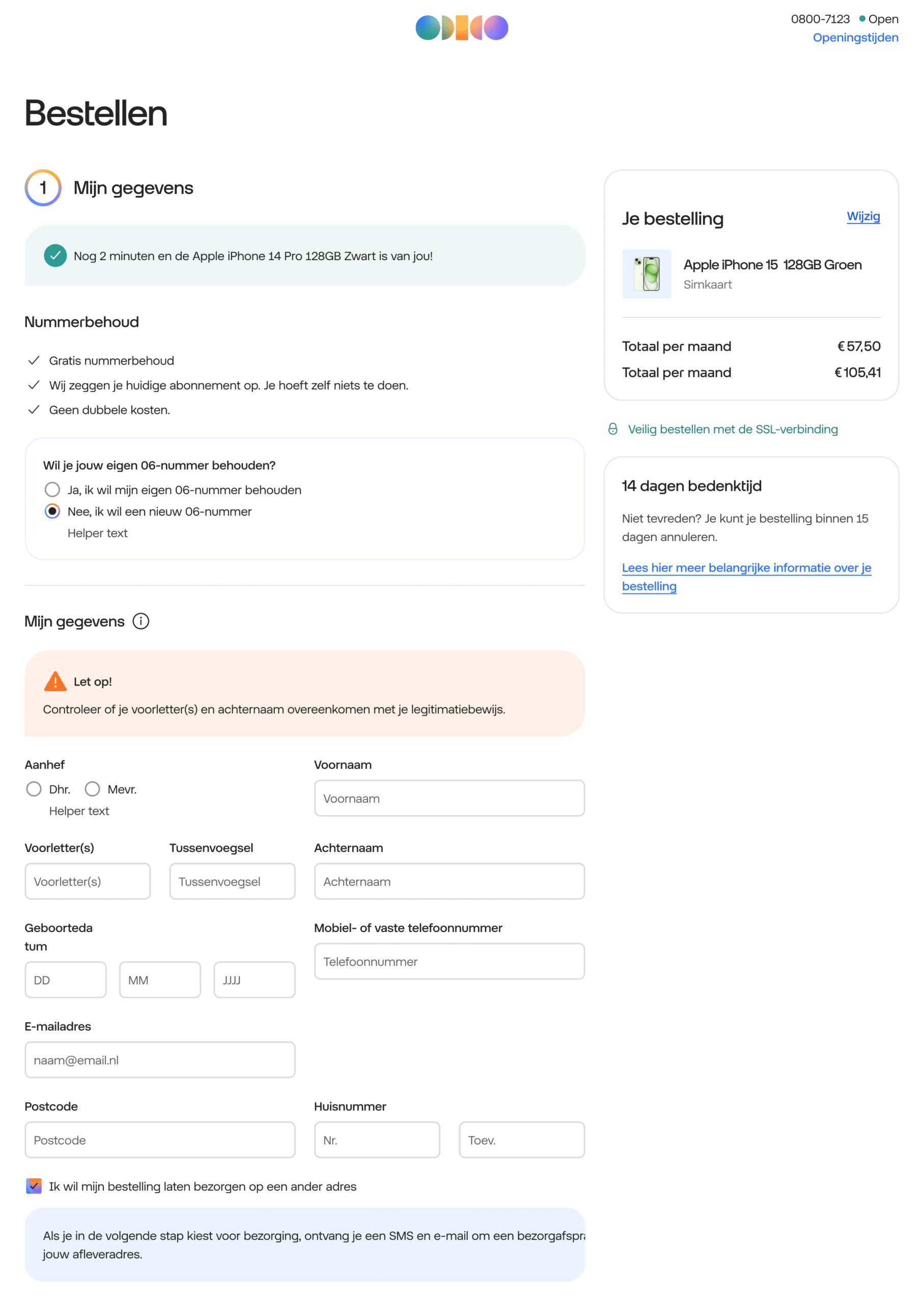
Task: Click the iPhone 15 product thumbnail
Action: point(647,273)
